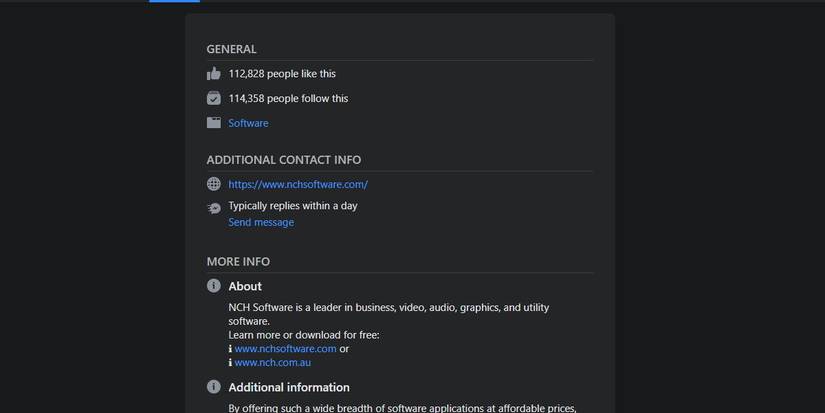Image resolution: width=825 pixels, height=413 pixels.
Task: Open the www.nch.com.au link
Action: 272,363
